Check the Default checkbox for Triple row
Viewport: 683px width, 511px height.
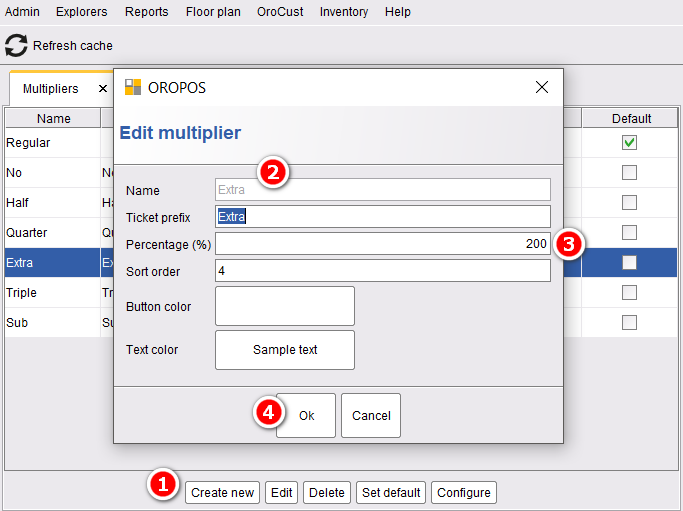(x=629, y=293)
